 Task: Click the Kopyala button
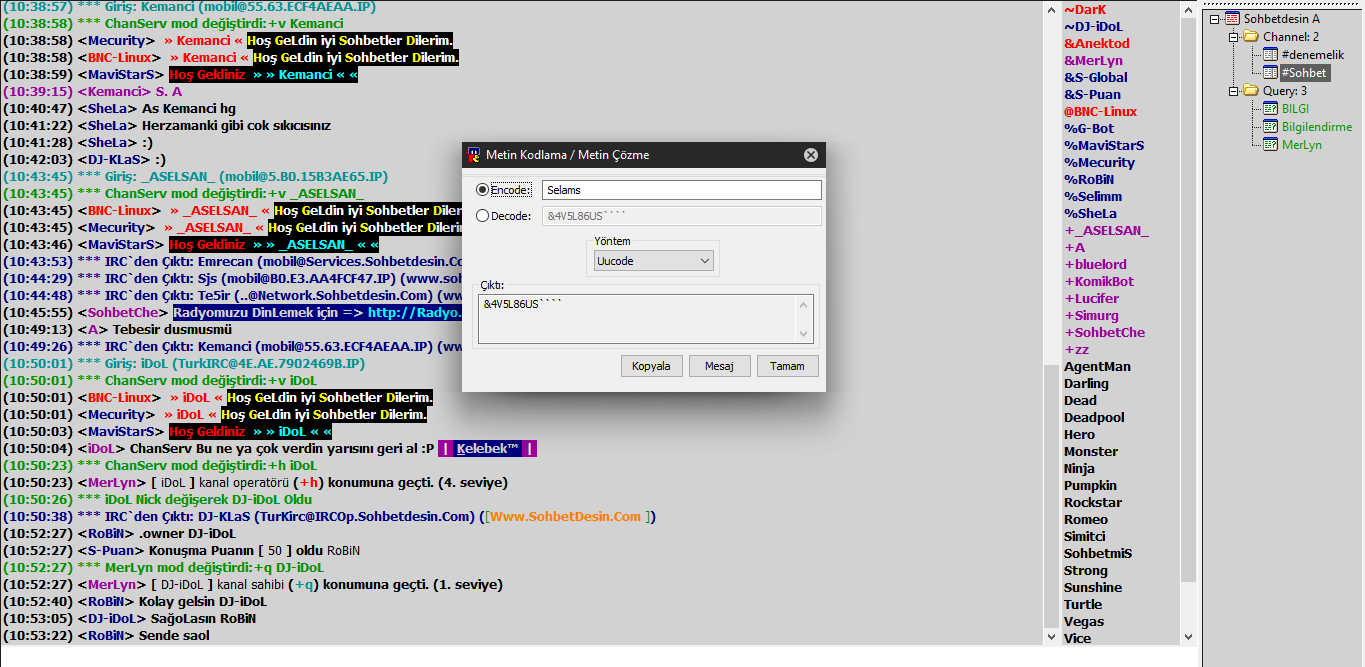tap(651, 366)
